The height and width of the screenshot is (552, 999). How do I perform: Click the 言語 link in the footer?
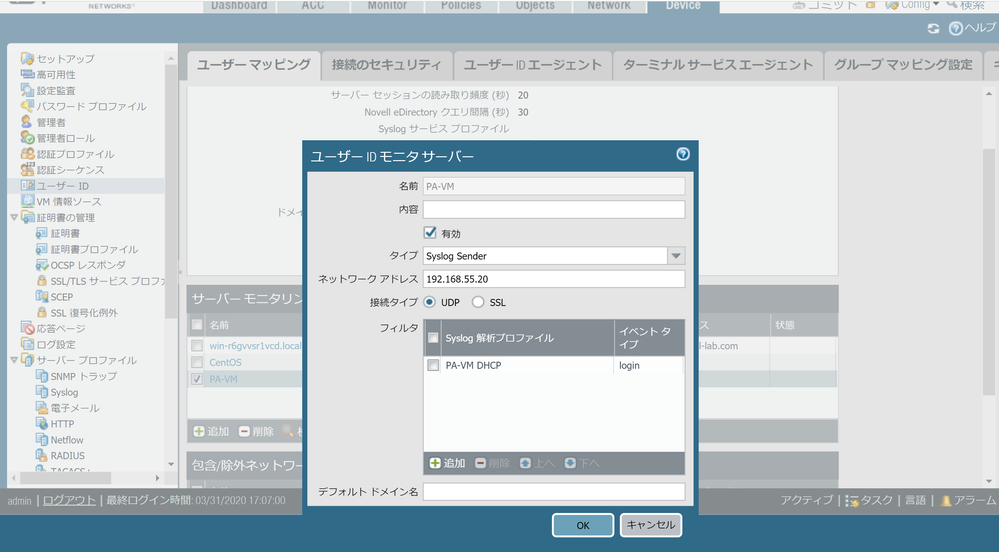coord(916,500)
